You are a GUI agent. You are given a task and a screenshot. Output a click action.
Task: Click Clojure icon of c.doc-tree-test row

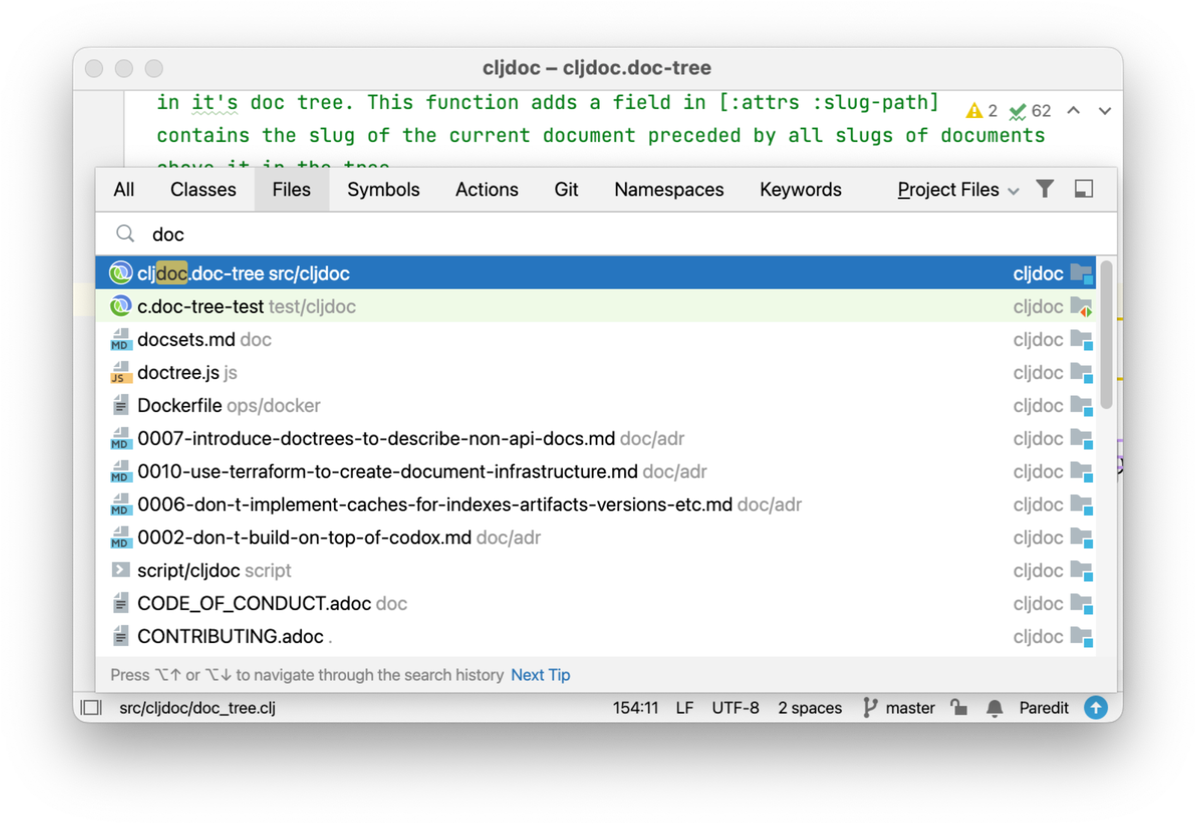tap(121, 306)
